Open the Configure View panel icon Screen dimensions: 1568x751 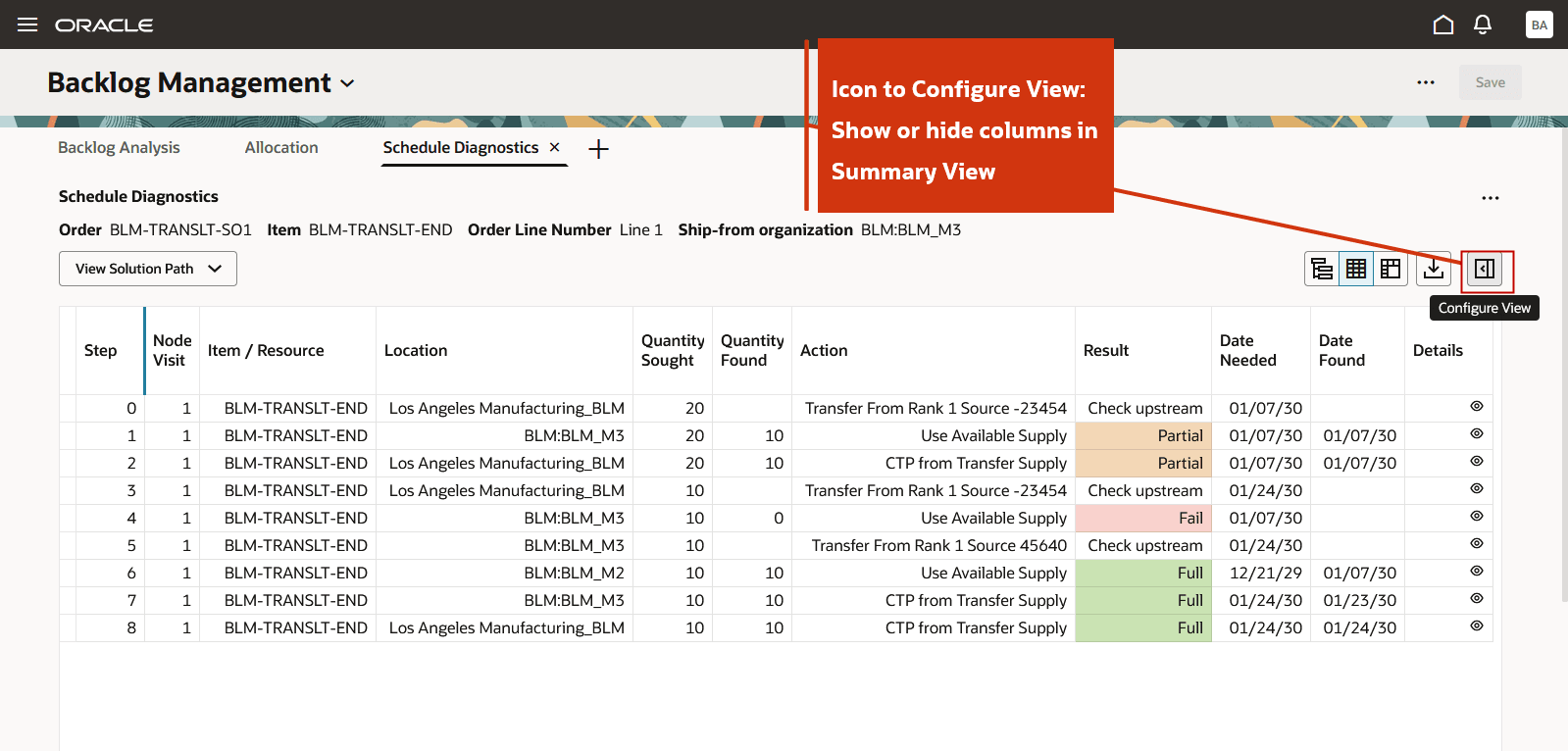coord(1485,269)
